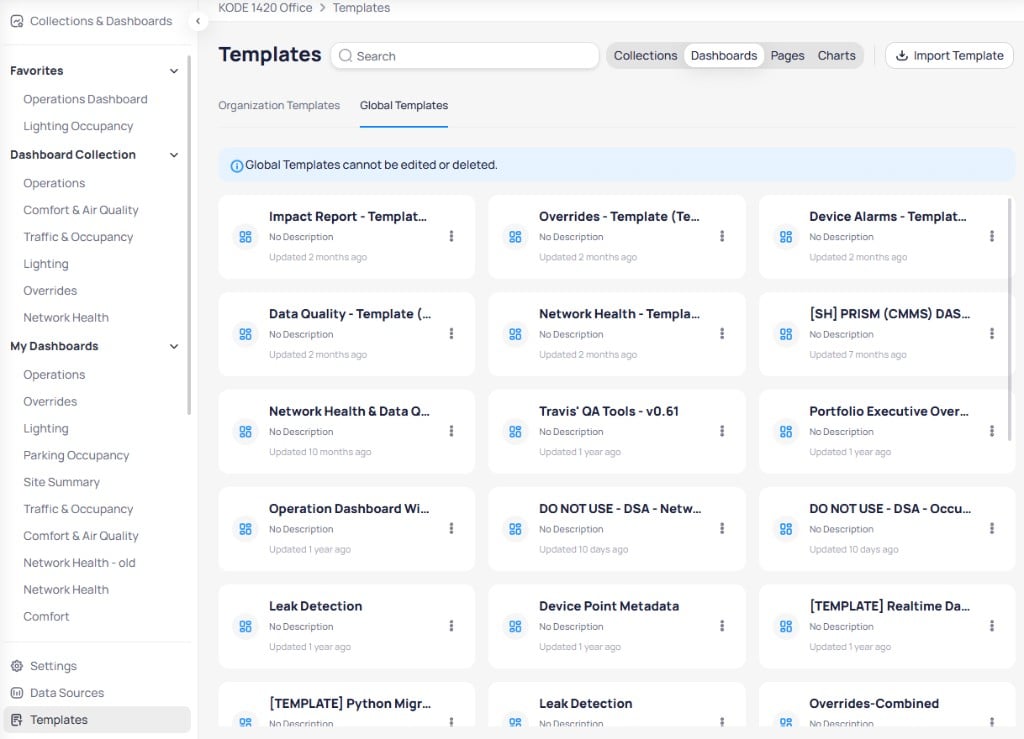Image resolution: width=1024 pixels, height=739 pixels.
Task: Click dashboard icon on Travis' QA Tools card
Action: click(515, 432)
